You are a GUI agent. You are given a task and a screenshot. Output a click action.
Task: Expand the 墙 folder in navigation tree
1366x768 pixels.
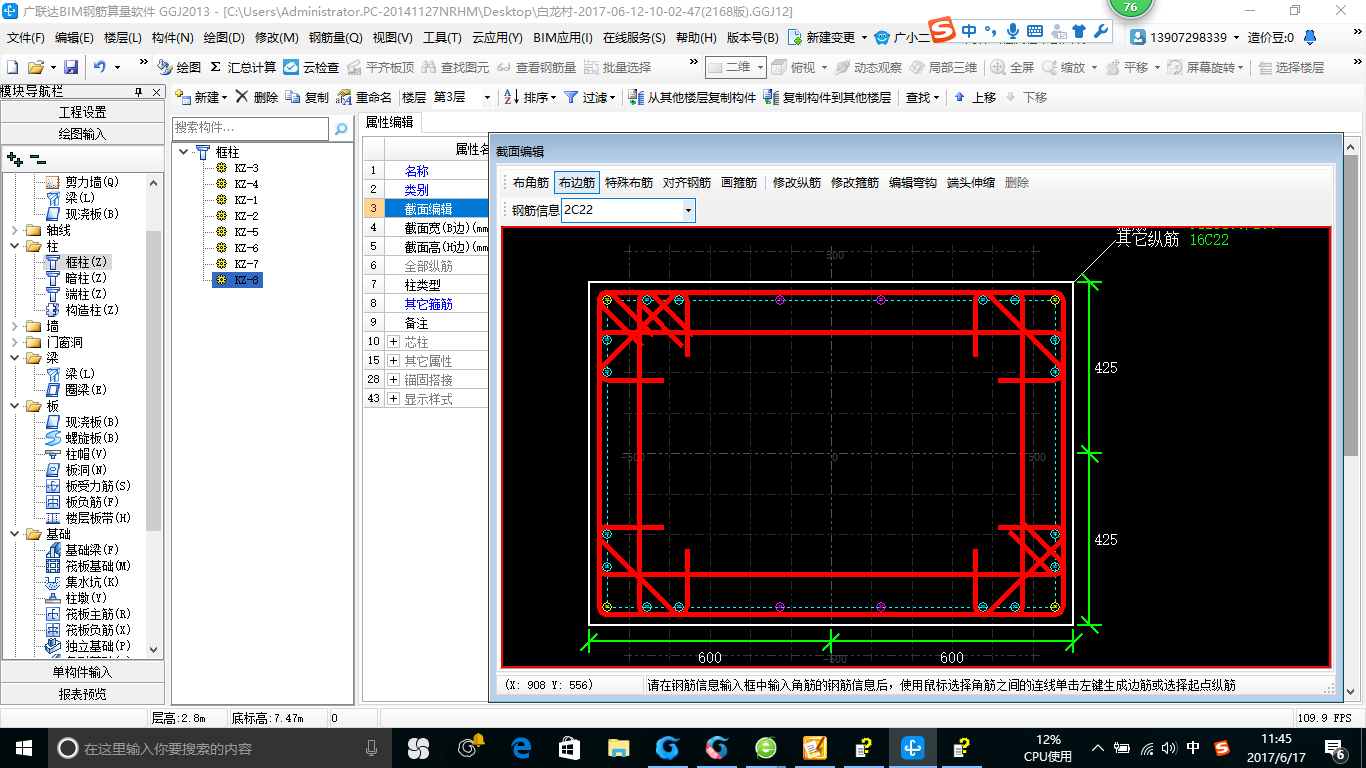pyautogui.click(x=14, y=326)
